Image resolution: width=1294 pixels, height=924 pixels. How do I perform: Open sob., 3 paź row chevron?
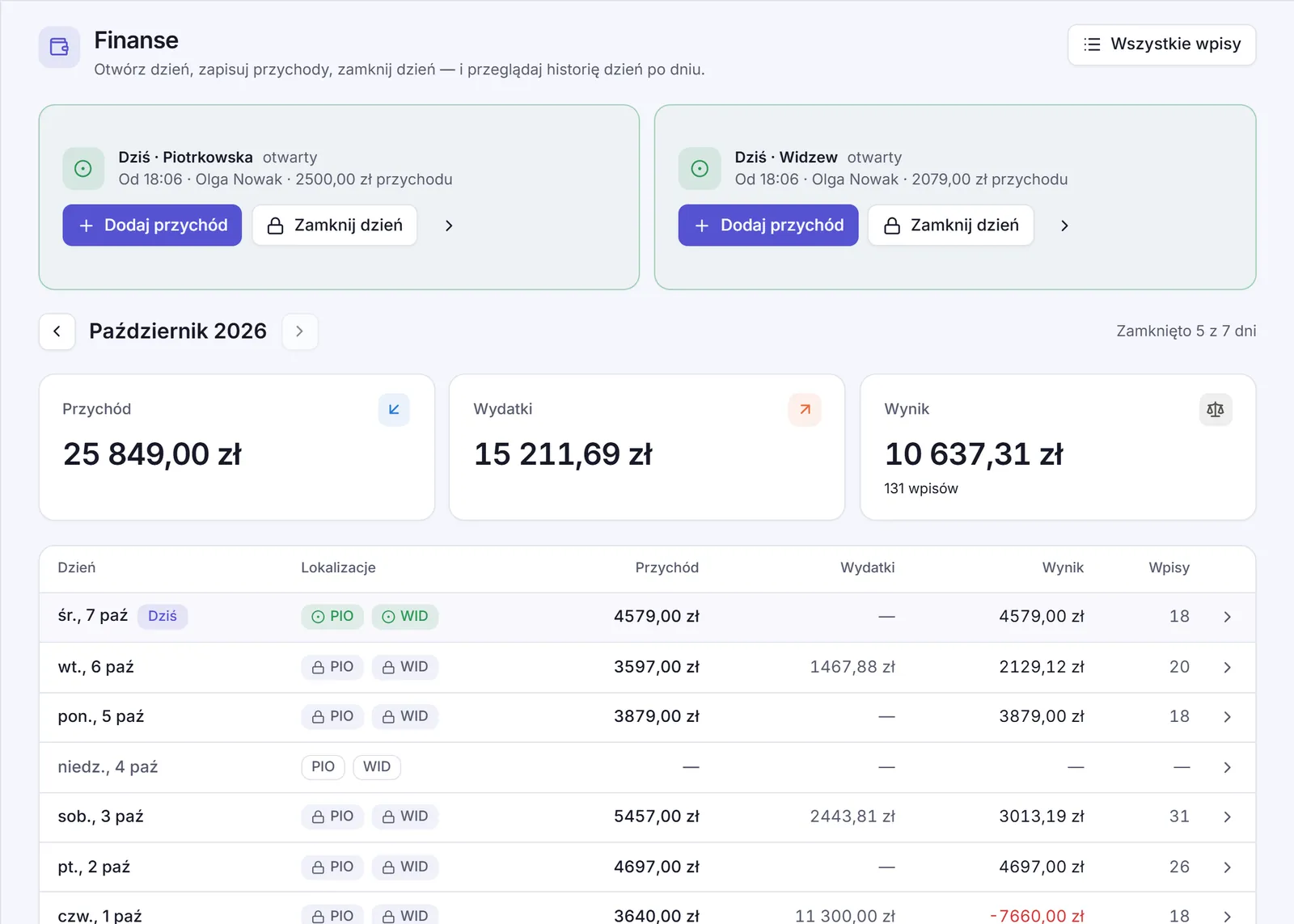[1227, 817]
